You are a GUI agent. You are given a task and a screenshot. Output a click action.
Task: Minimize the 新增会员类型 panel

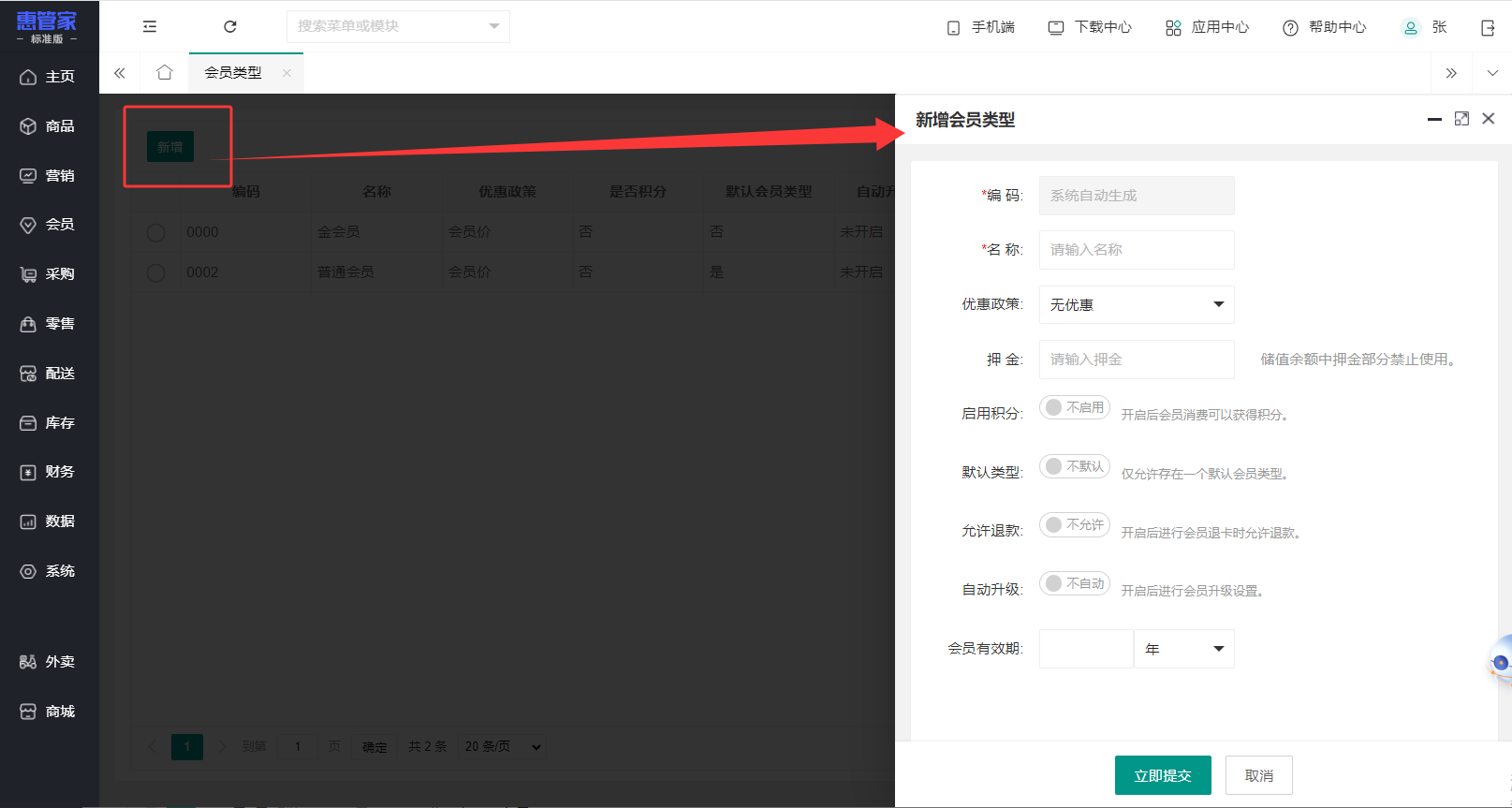click(x=1434, y=119)
